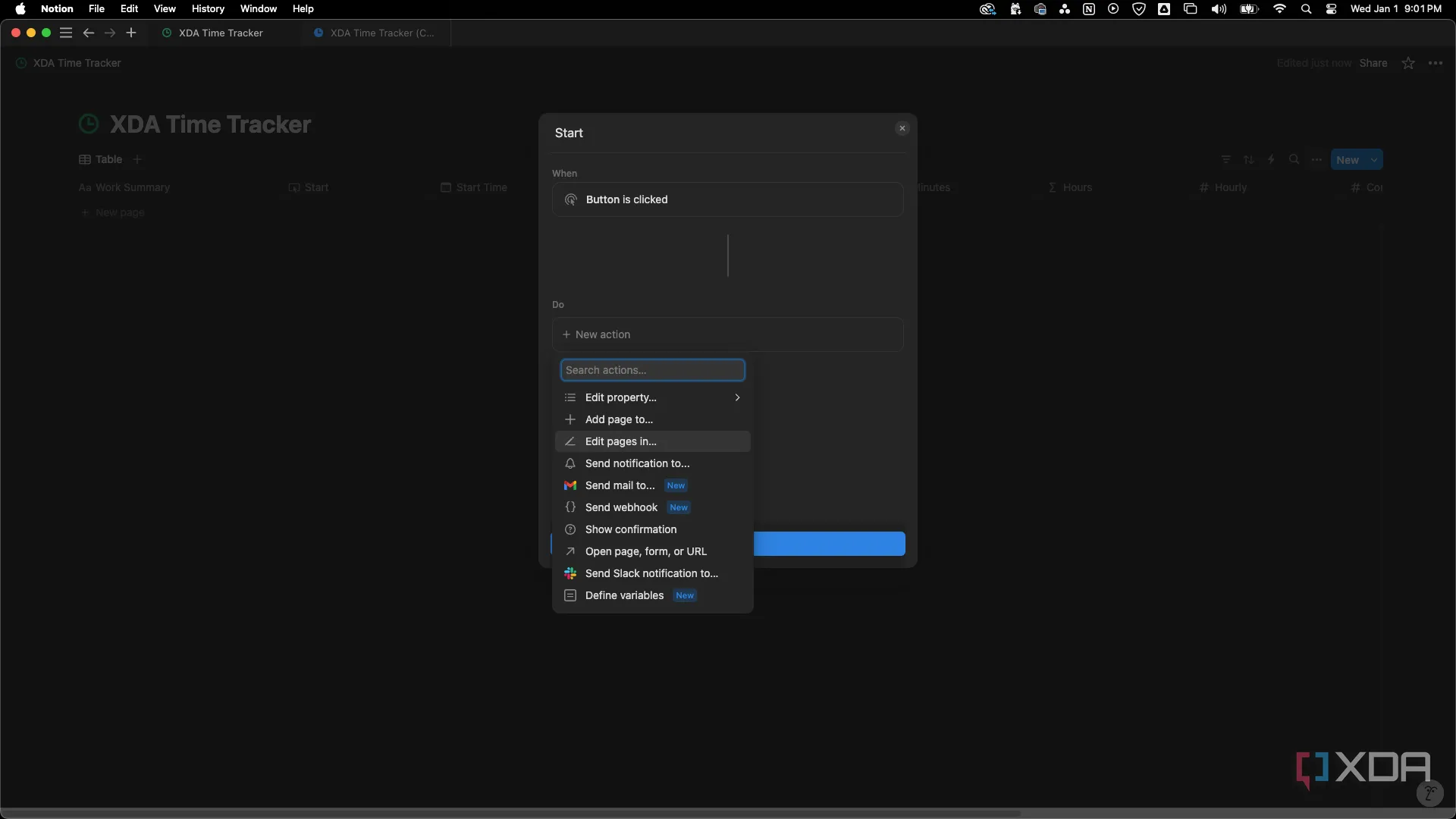Go back with the left arrow

pos(89,33)
